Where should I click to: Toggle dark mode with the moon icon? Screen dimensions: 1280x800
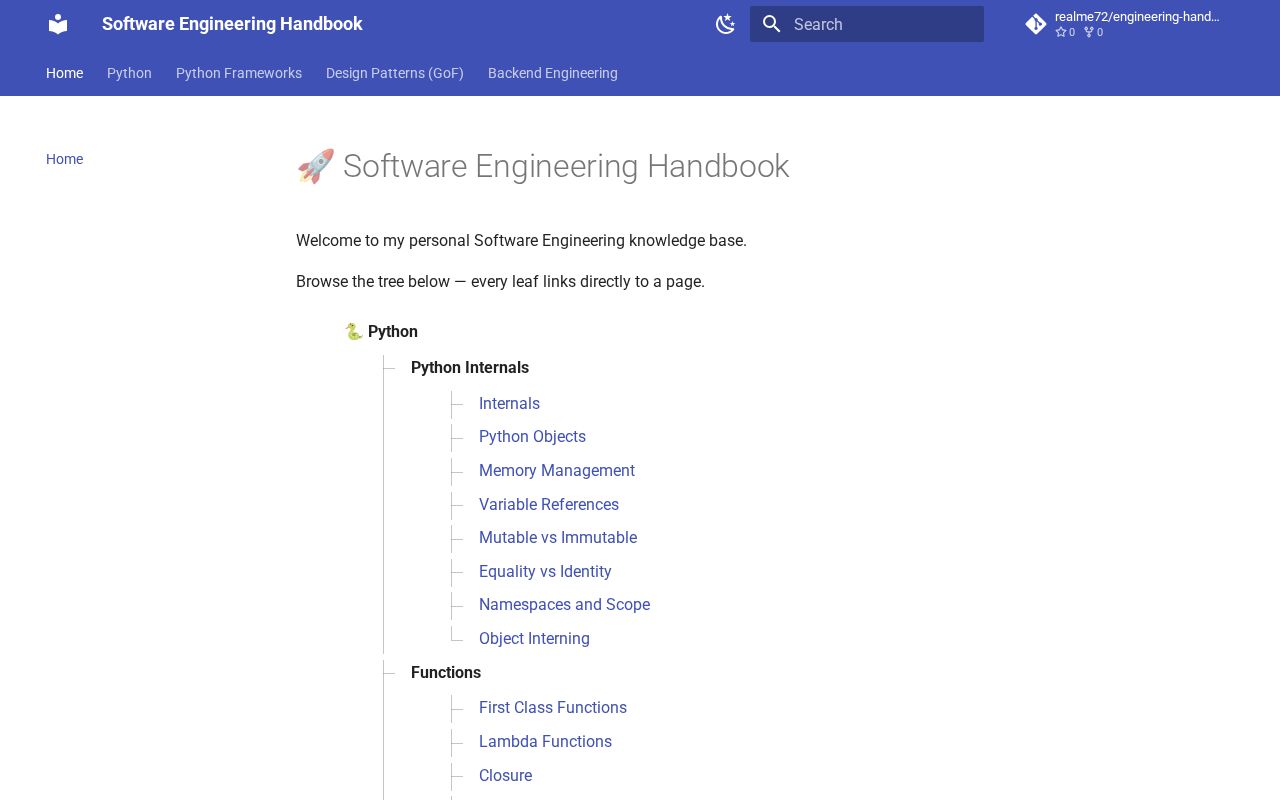click(726, 24)
